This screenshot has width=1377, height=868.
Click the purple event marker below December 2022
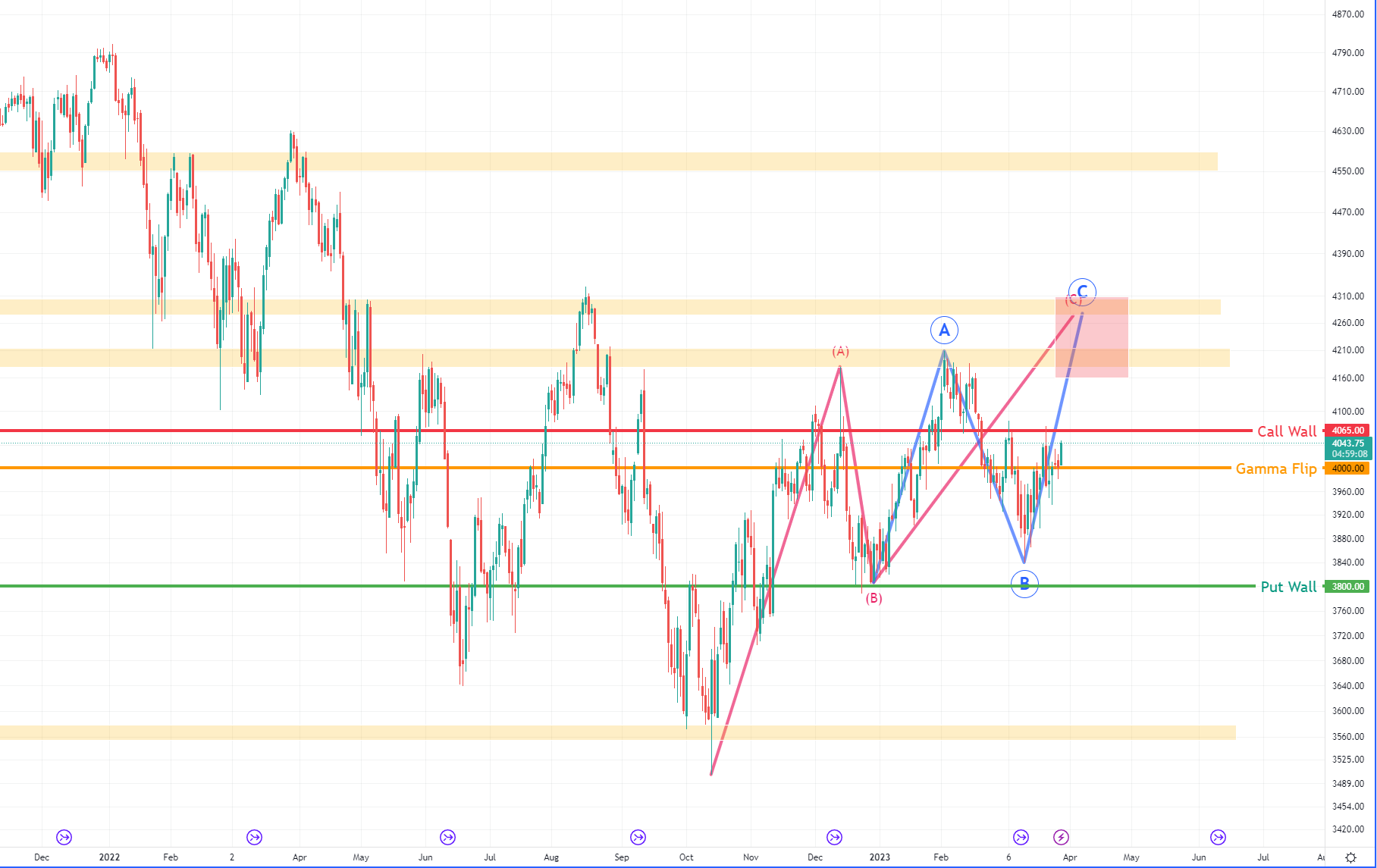coord(834,837)
